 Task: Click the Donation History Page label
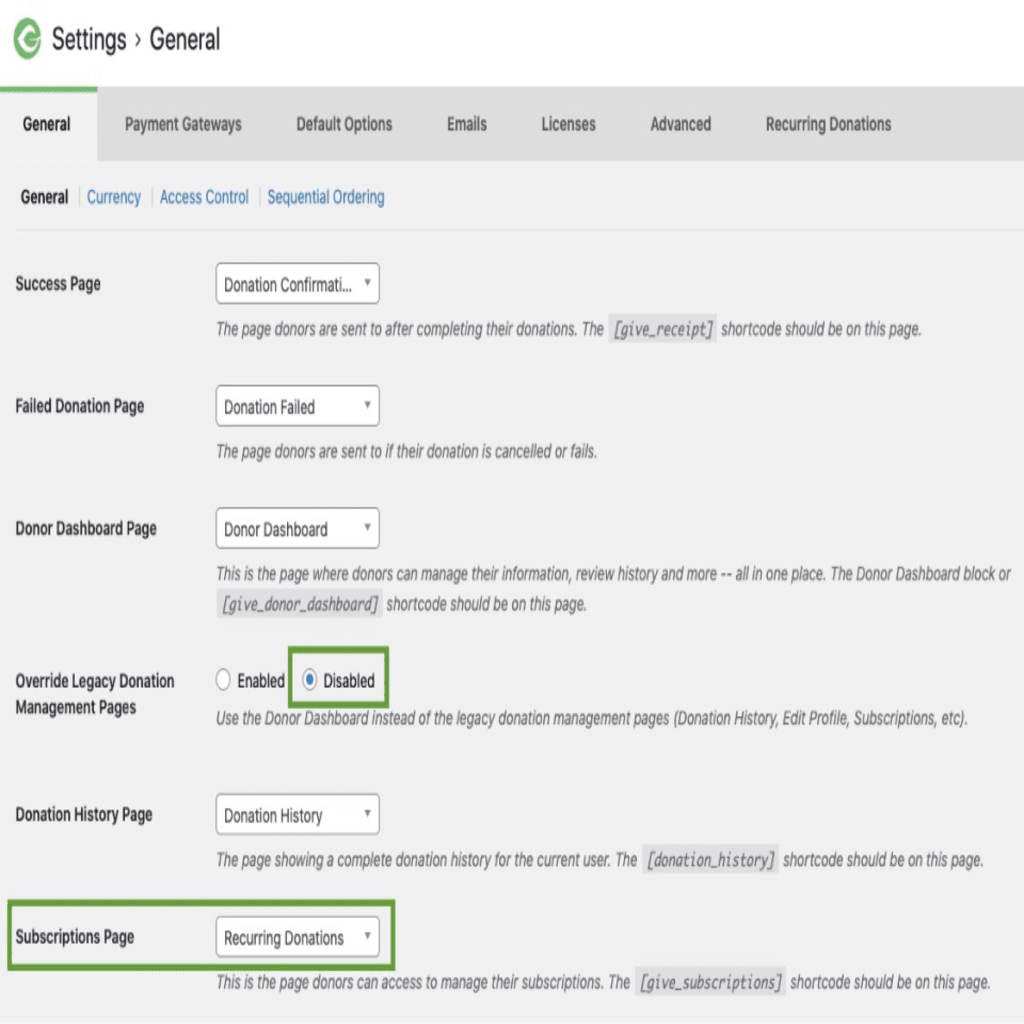[x=84, y=814]
